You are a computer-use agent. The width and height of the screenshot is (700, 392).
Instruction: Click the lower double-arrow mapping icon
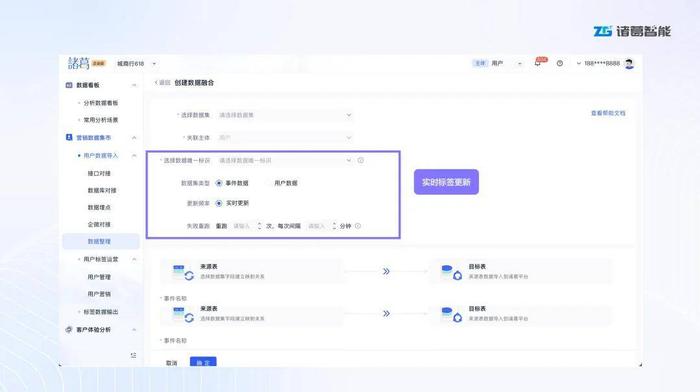pyautogui.click(x=386, y=313)
